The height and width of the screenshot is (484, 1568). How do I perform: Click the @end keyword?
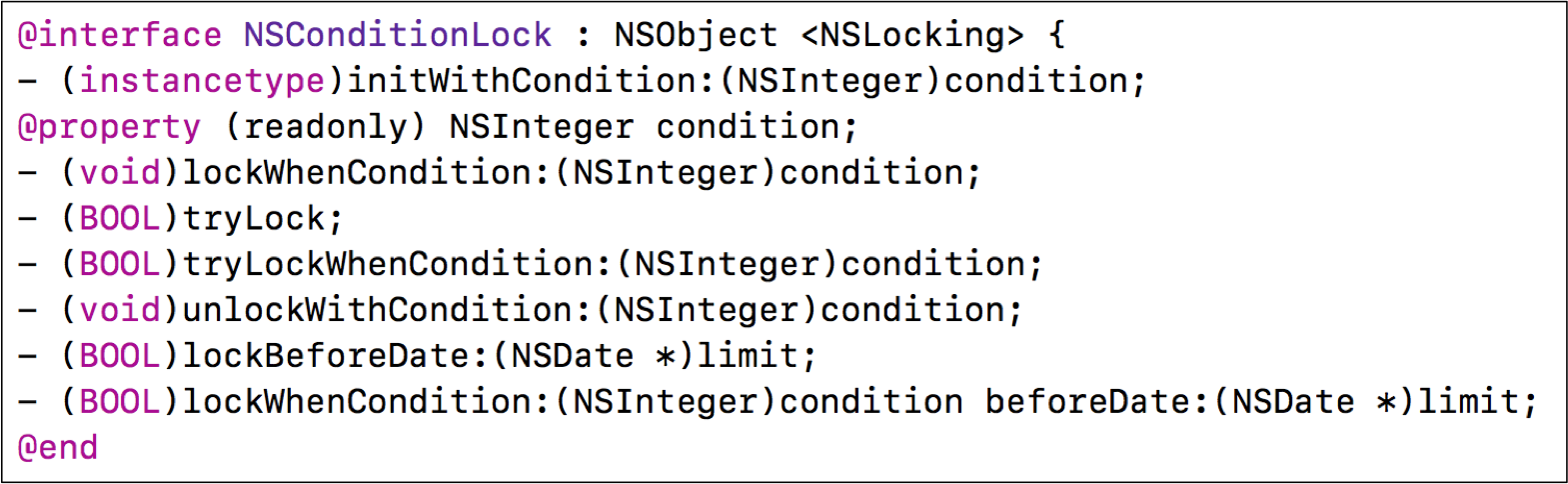58,448
